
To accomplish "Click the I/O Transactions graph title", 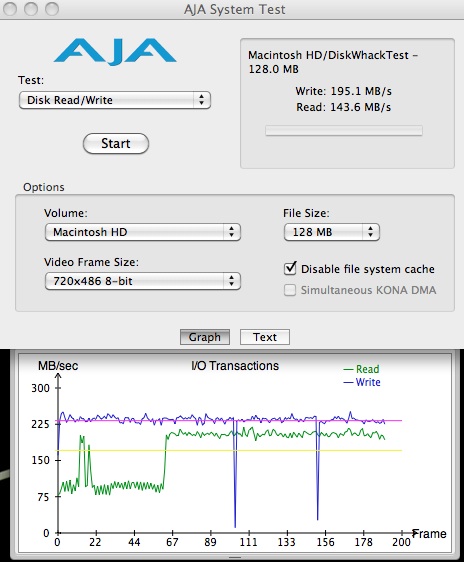I will click(235, 366).
